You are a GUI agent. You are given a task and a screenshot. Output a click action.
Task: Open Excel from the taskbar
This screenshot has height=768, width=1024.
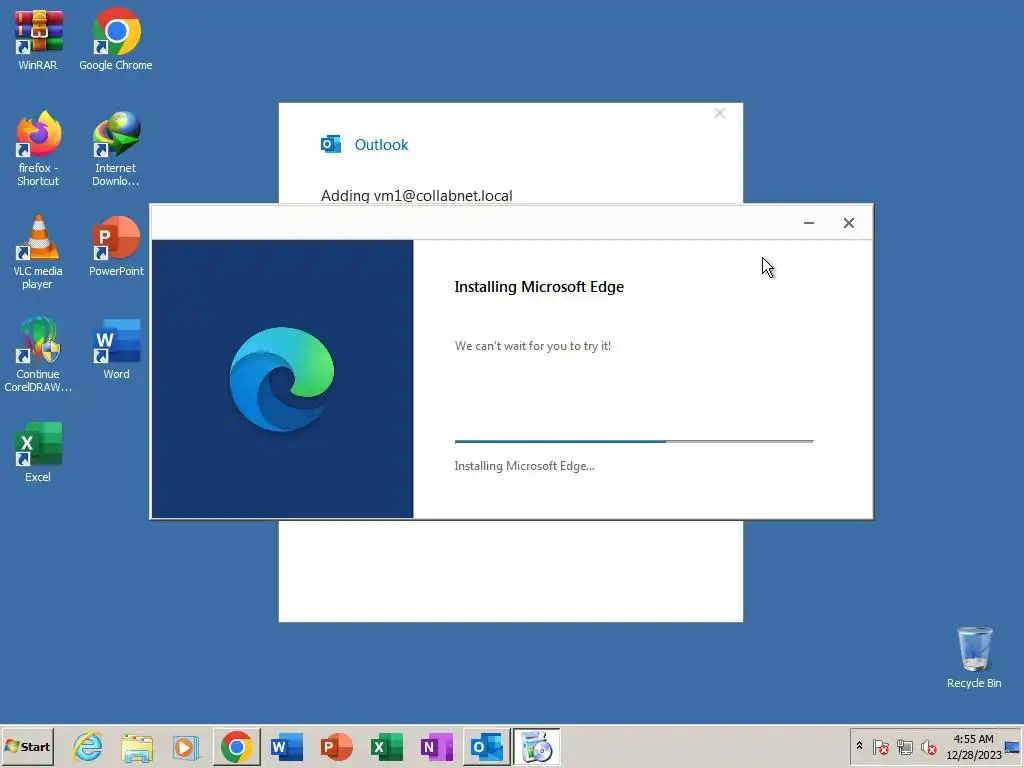click(387, 746)
